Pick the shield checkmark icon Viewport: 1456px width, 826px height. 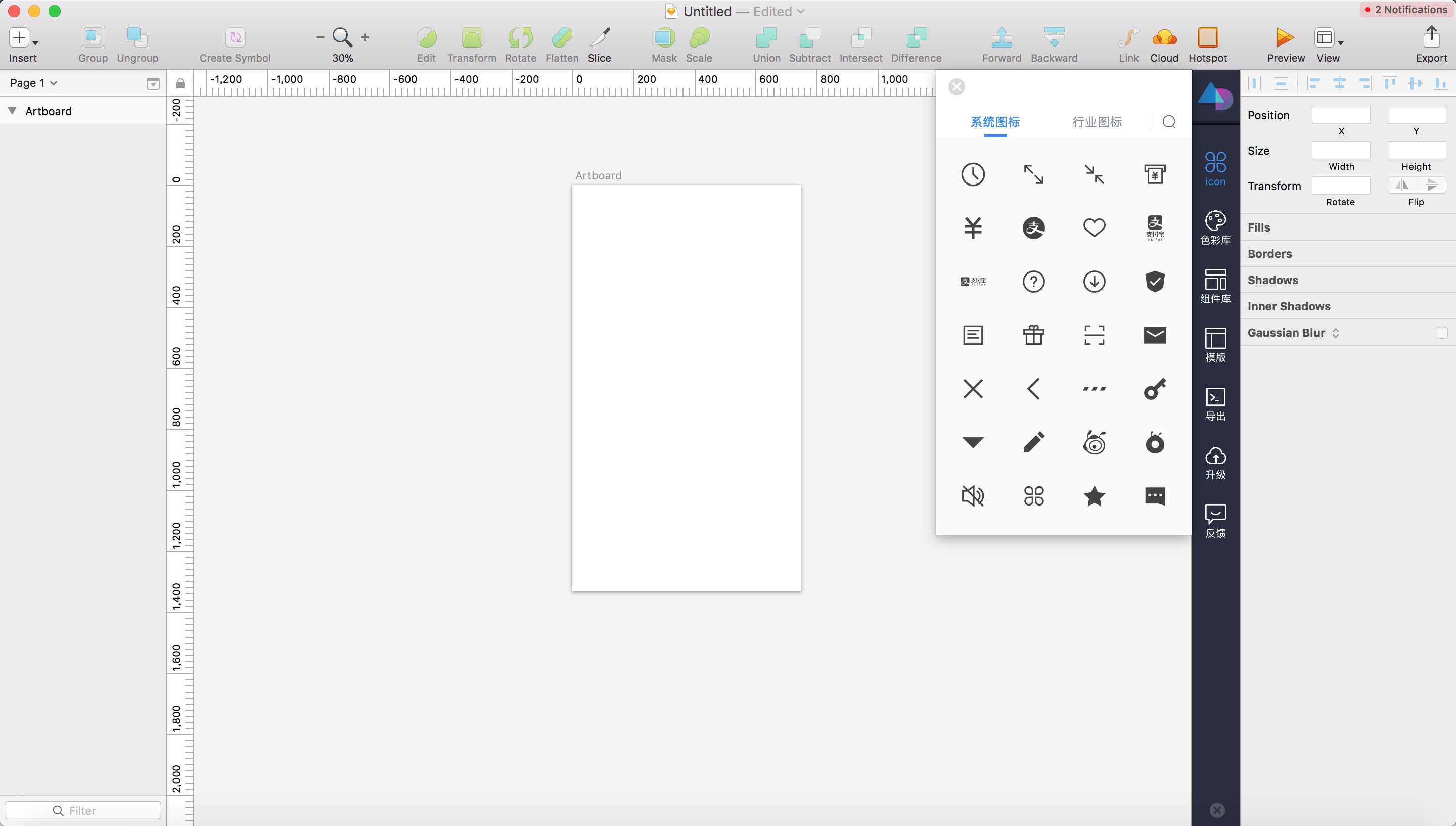[1155, 282]
